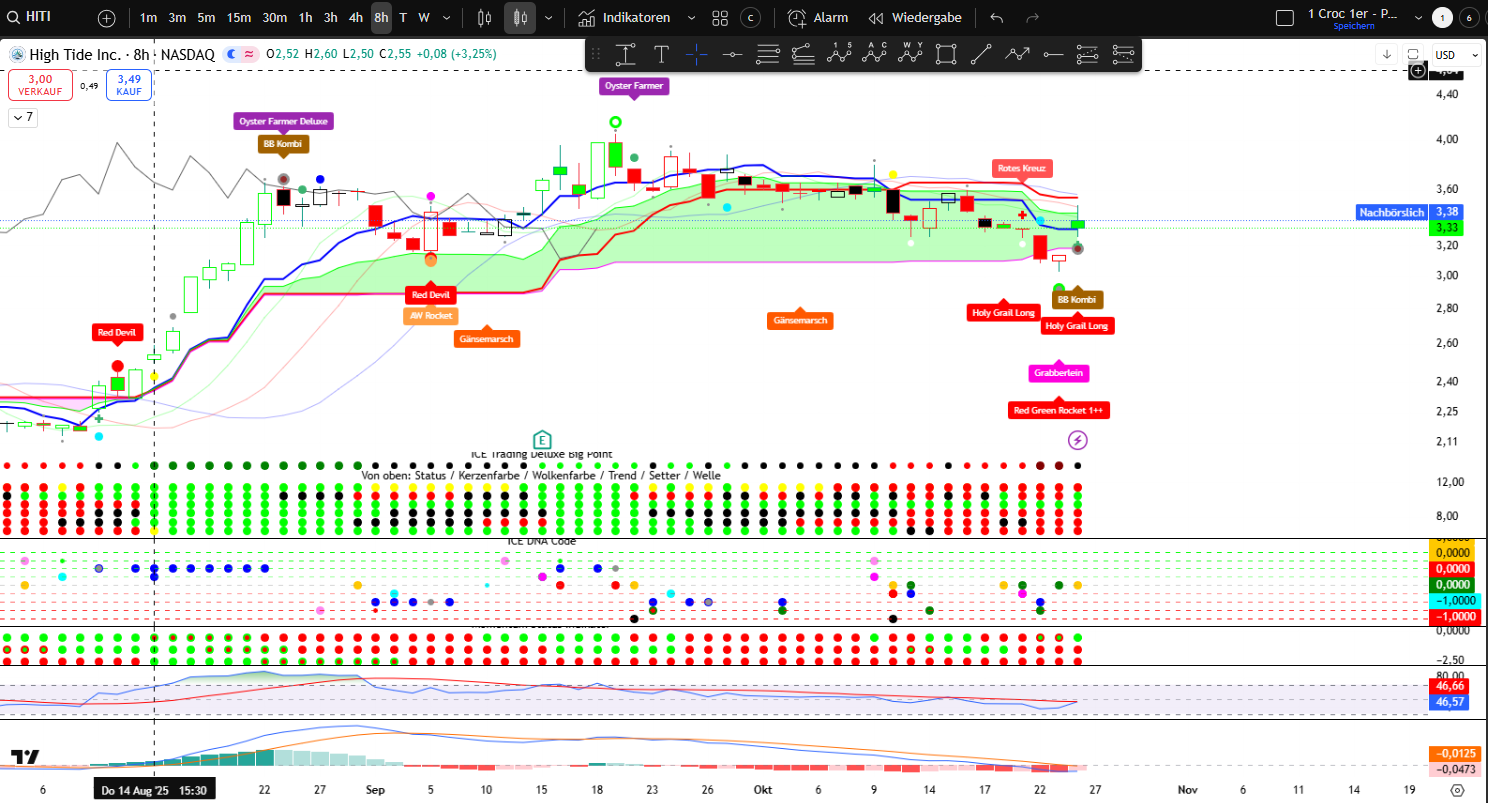This screenshot has width=1488, height=803.
Task: Expand the timeframe interval dropdown arrow
Action: [x=446, y=18]
